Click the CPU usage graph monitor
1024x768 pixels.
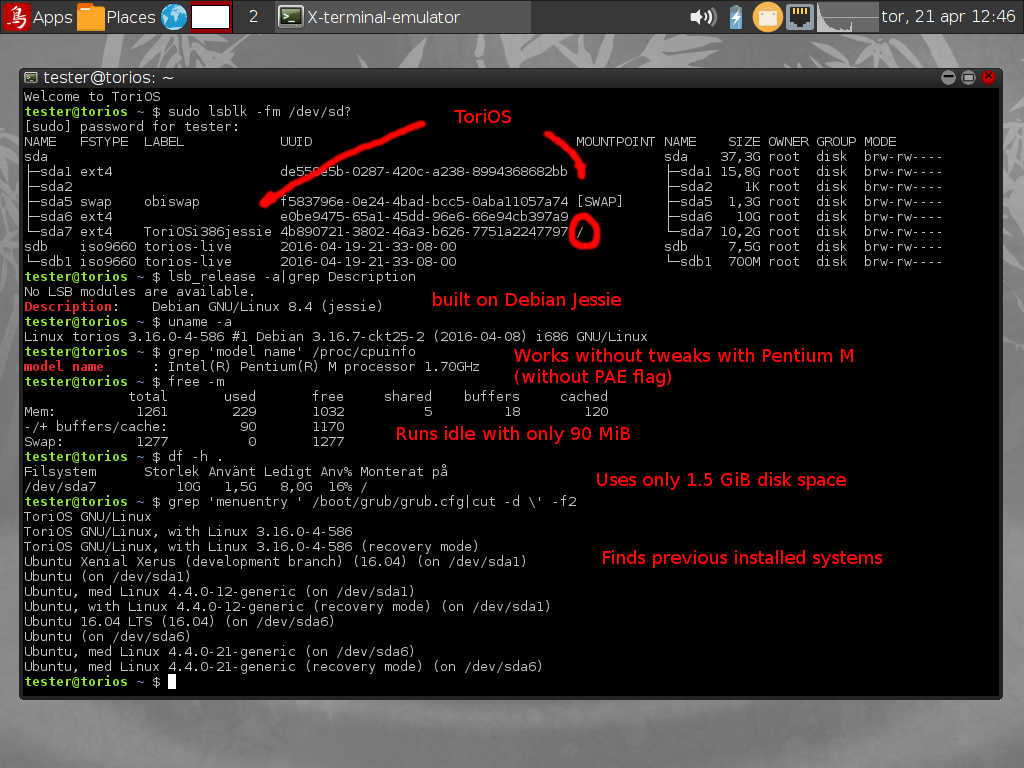(848, 17)
